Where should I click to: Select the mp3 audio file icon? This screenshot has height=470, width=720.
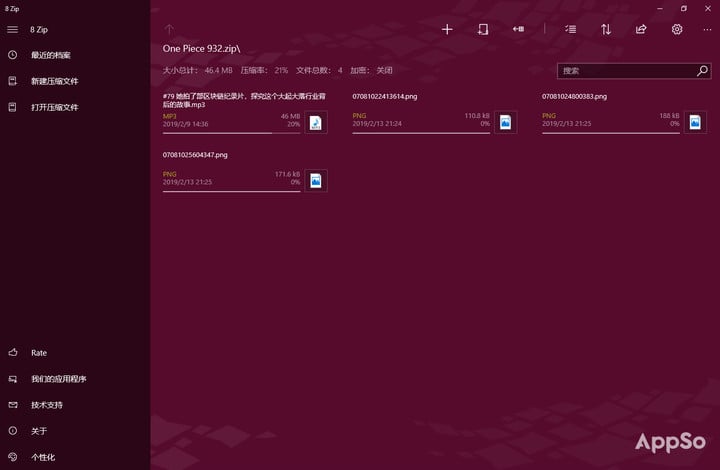click(x=316, y=123)
